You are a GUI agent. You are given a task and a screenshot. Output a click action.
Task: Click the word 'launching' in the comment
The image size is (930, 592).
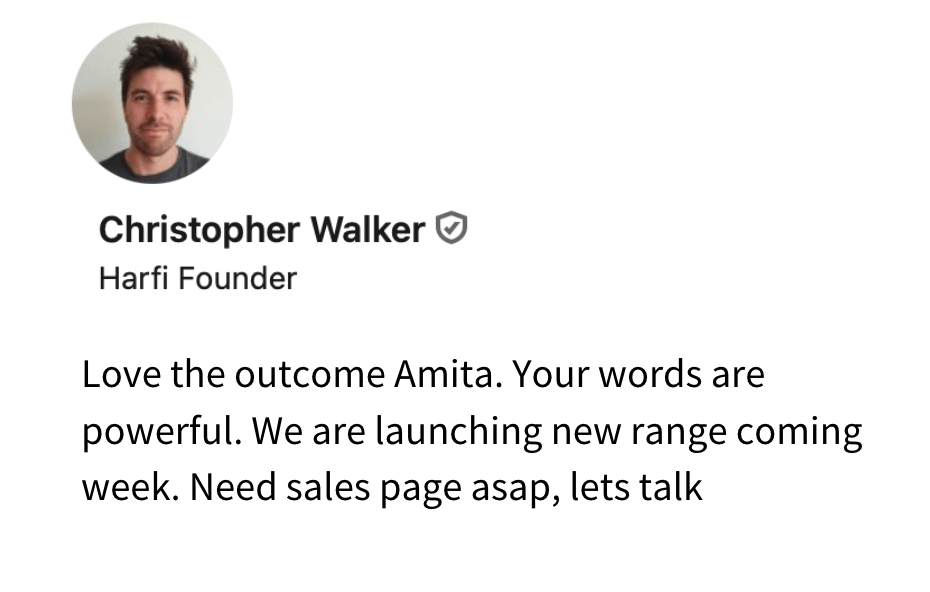coord(458,433)
